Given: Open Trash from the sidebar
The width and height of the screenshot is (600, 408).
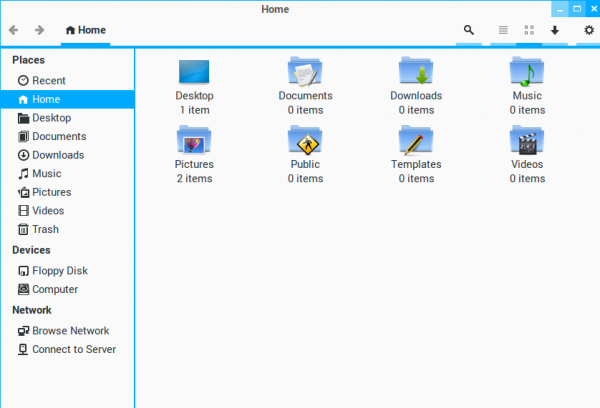Looking at the screenshot, I should 67,229.
